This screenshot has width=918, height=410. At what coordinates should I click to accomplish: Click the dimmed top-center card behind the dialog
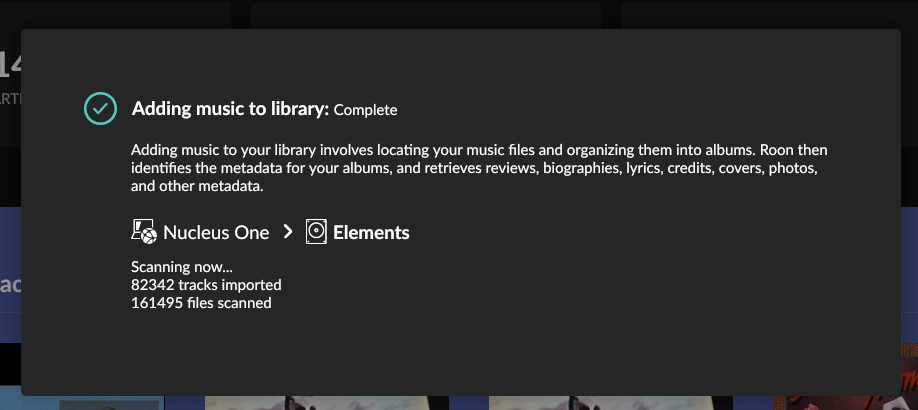(425, 14)
